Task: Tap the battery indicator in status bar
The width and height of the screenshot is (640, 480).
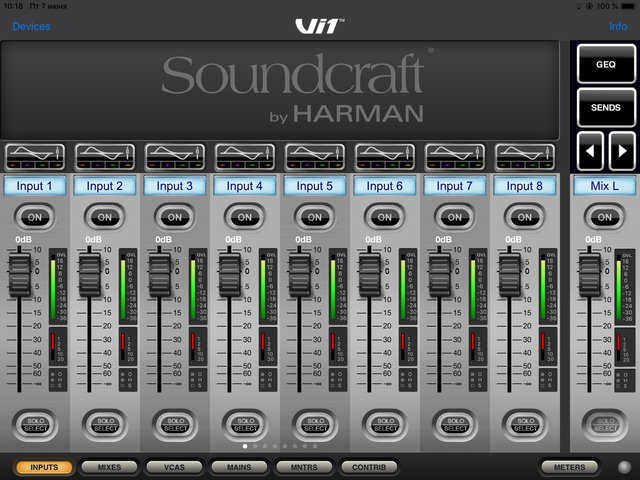Action: click(x=629, y=6)
